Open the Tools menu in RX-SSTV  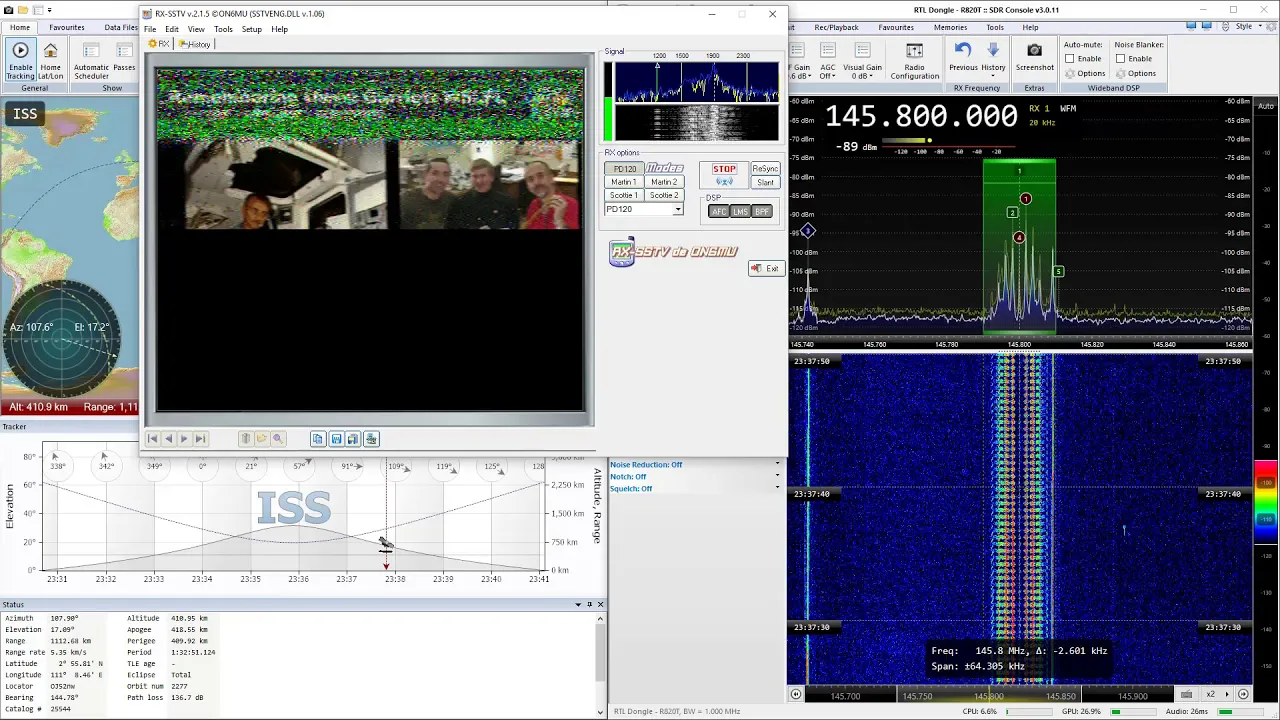(x=223, y=29)
